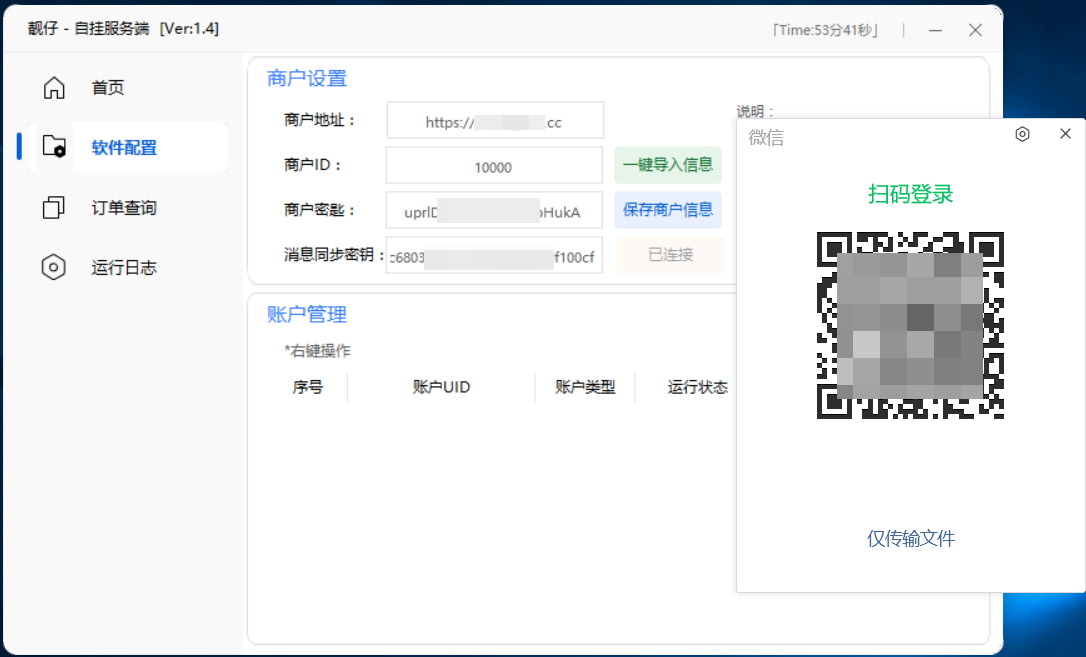Minimize the main application window
Image resolution: width=1086 pixels, height=657 pixels.
pos(936,30)
